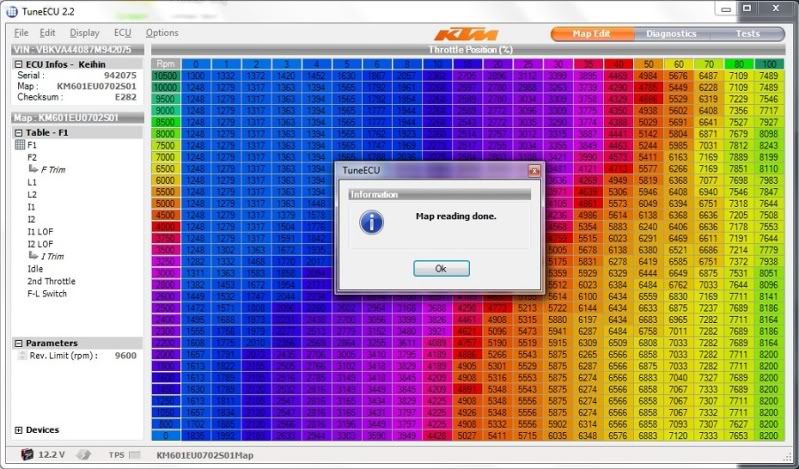Click the TPS indicator bar in status bar

coord(135,455)
